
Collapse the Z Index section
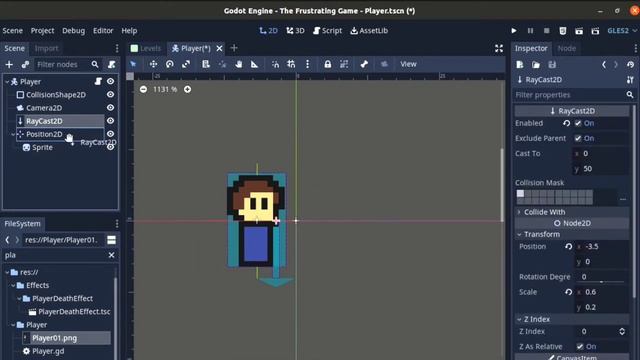coord(572,319)
